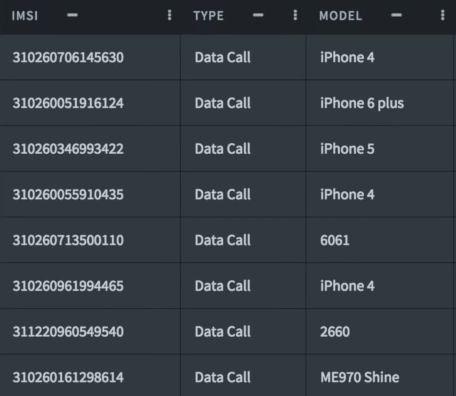Collapse the TYPE column with the dash icon

(258, 15)
